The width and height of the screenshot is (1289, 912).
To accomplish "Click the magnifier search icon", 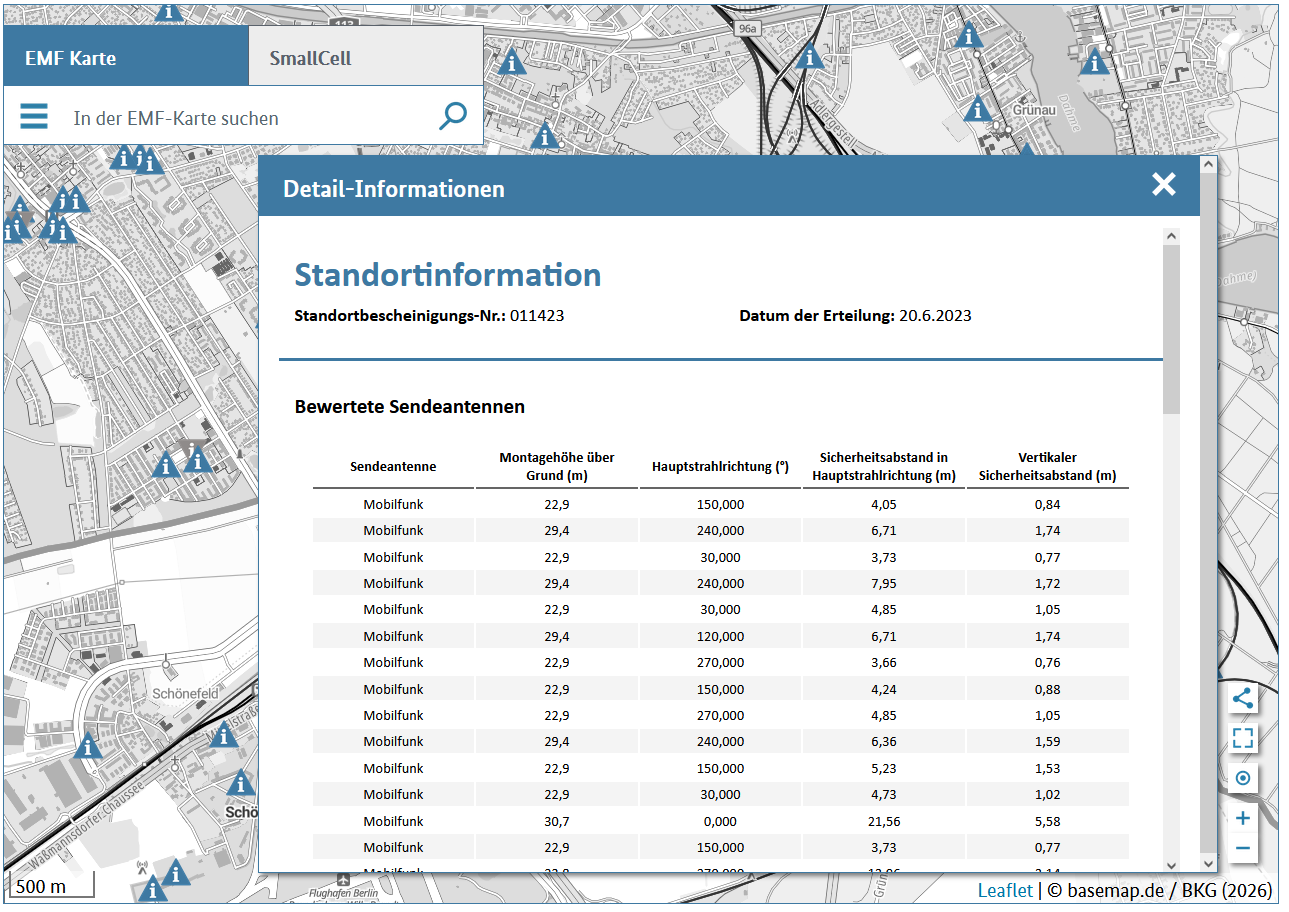I will (x=453, y=117).
